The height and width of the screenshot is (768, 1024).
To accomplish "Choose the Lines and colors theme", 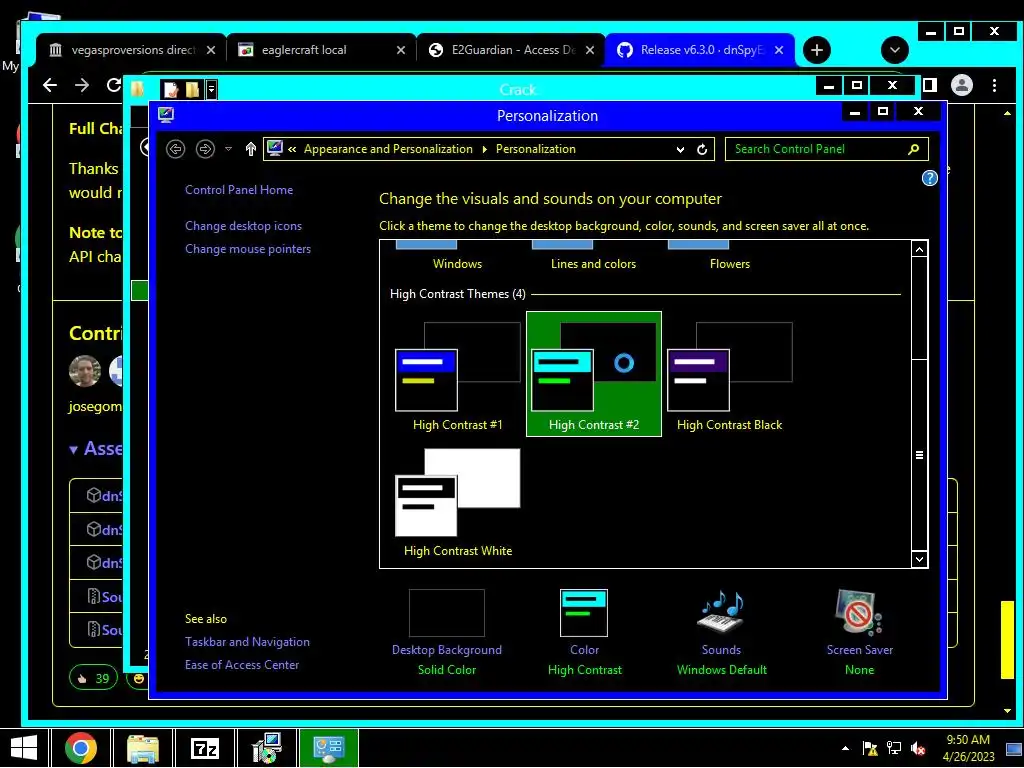I will [x=593, y=256].
